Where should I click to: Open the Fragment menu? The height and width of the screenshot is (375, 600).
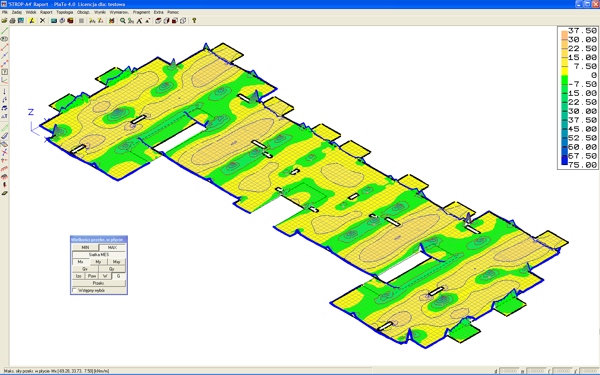coord(141,12)
